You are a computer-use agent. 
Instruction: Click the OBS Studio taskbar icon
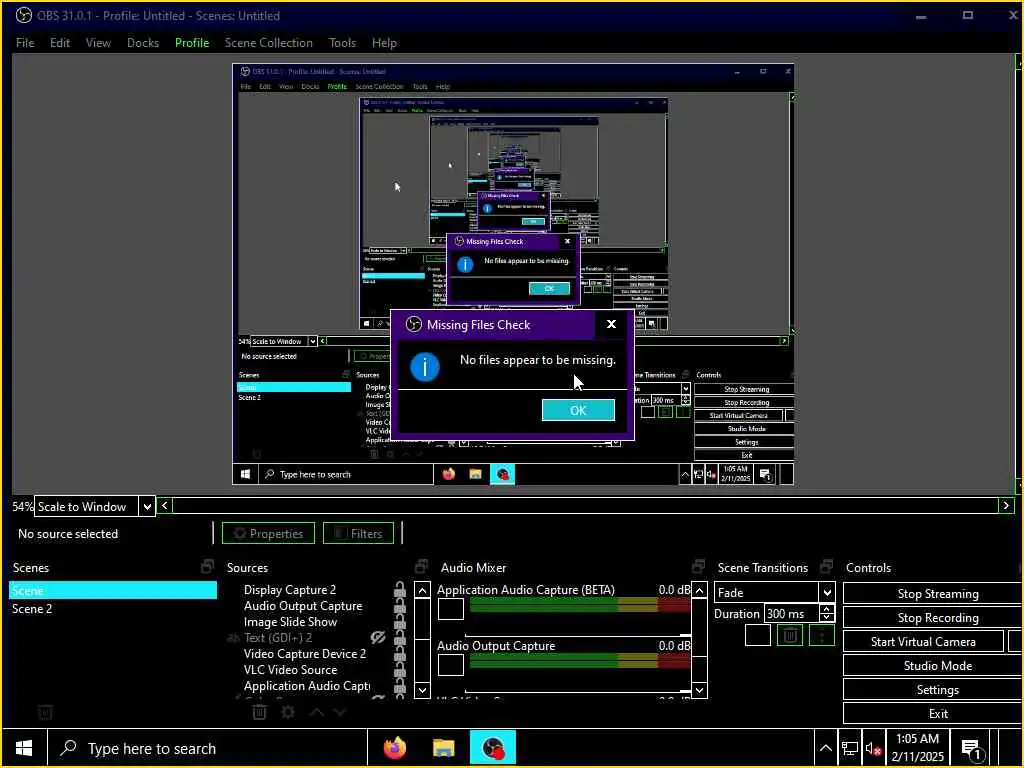(x=493, y=748)
